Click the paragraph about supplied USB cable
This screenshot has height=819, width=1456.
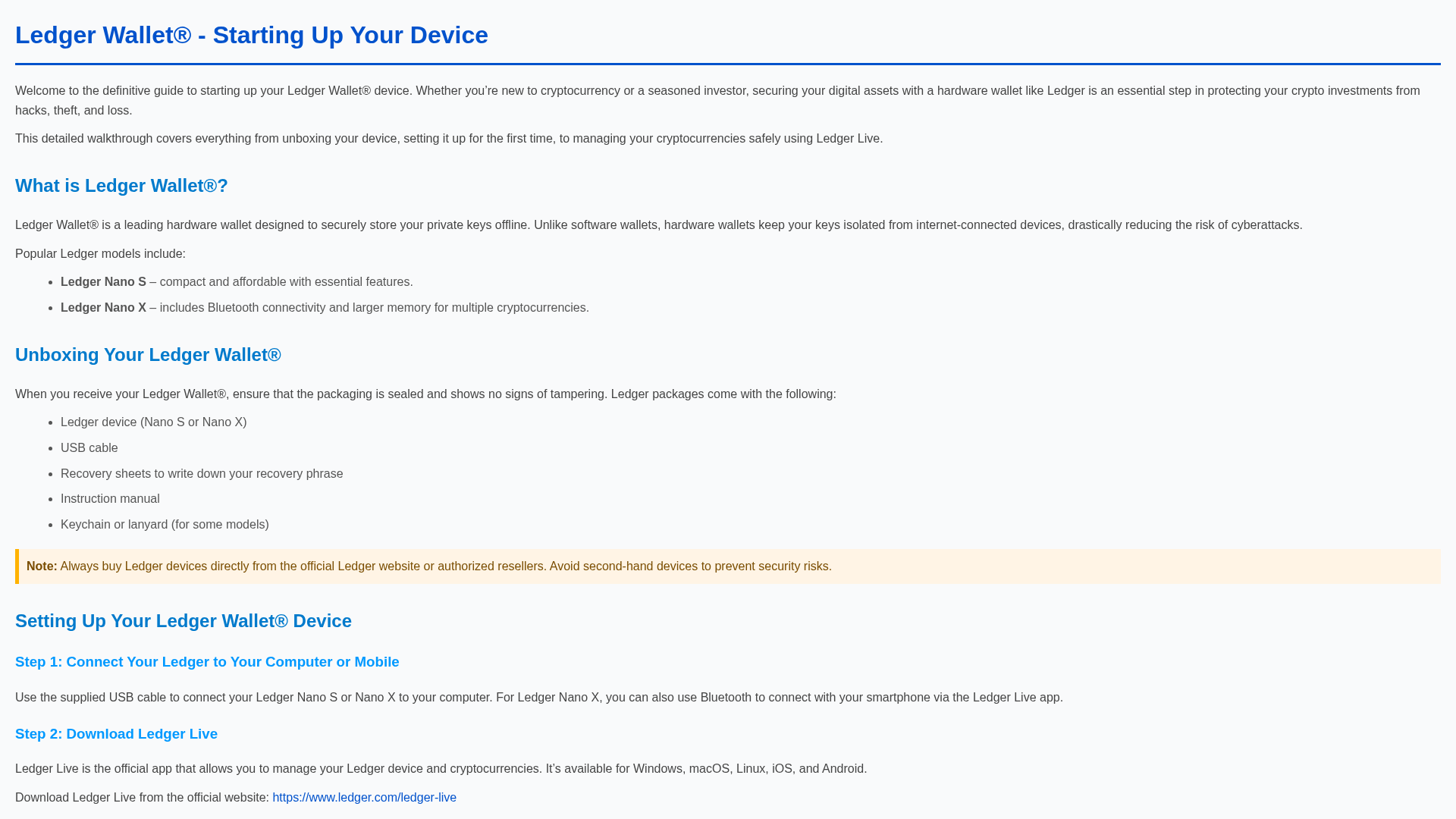tap(539, 697)
